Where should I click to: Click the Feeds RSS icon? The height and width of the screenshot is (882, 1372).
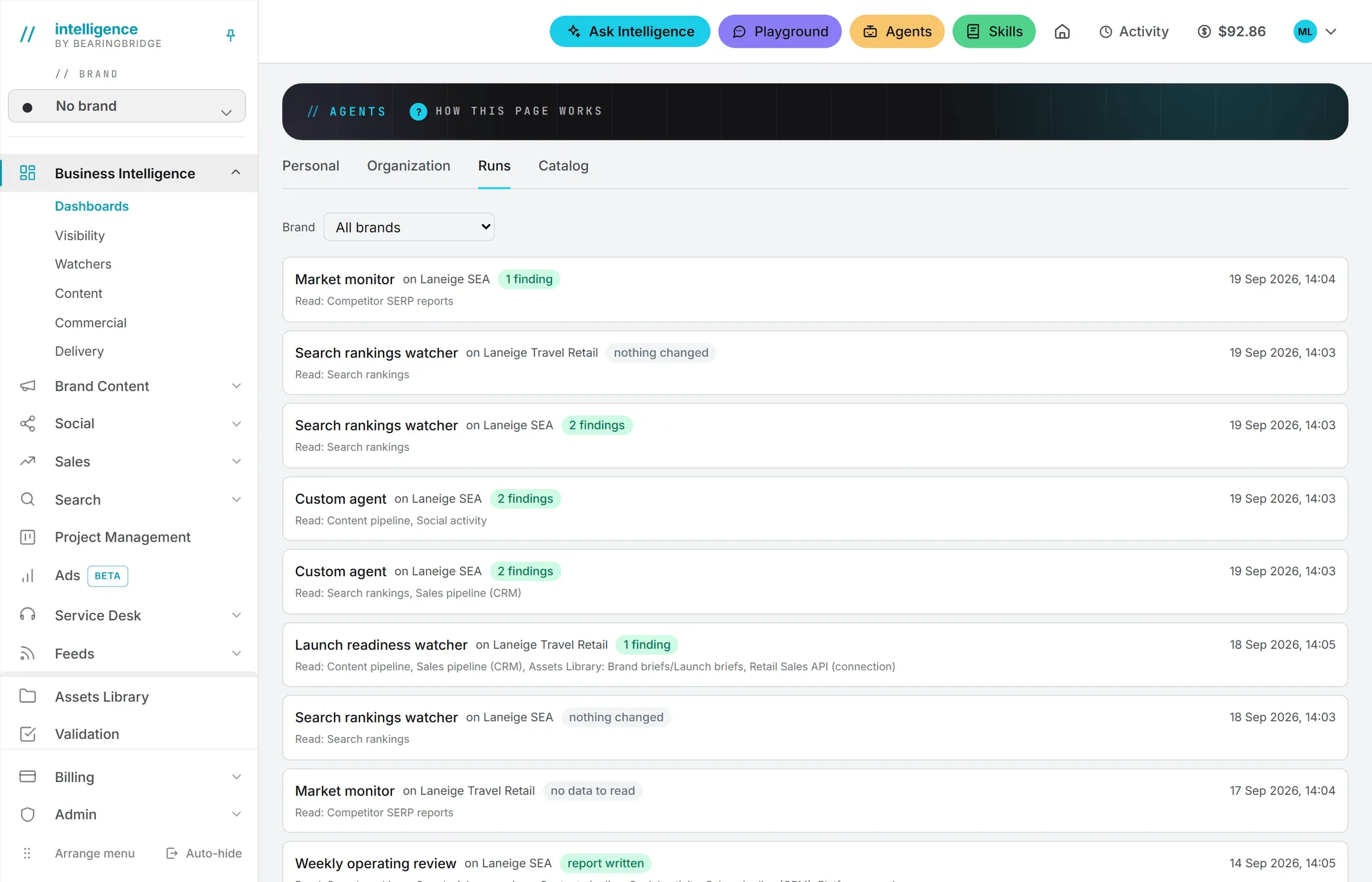pyautogui.click(x=27, y=653)
